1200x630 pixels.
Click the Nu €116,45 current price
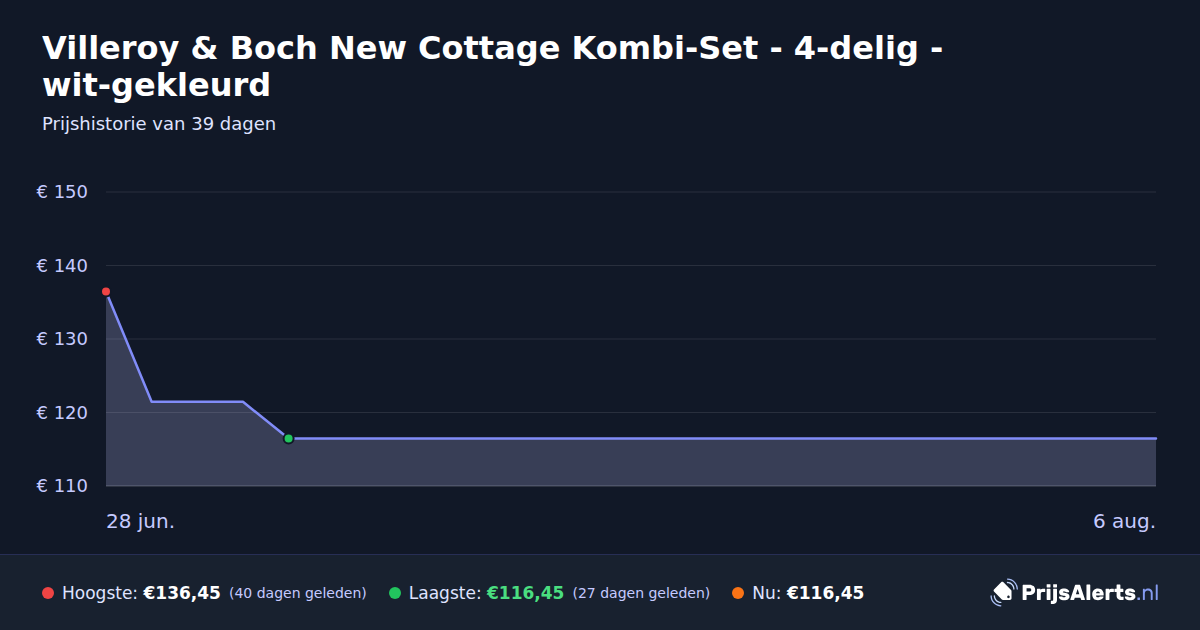click(825, 593)
